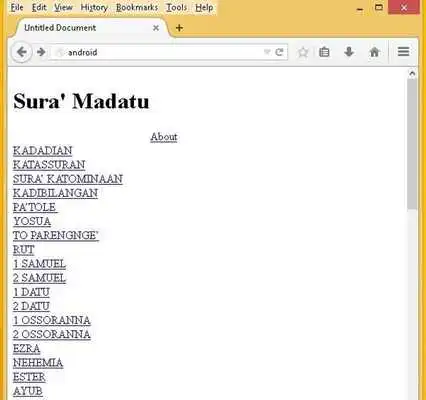Open the 2 DATU link
This screenshot has height=400, width=426.
pyautogui.click(x=31, y=306)
